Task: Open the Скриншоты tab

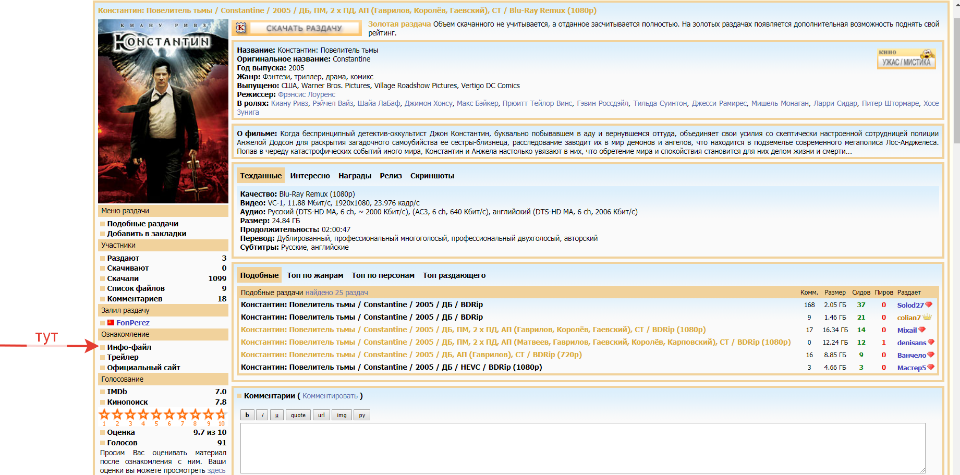Action: (x=432, y=176)
